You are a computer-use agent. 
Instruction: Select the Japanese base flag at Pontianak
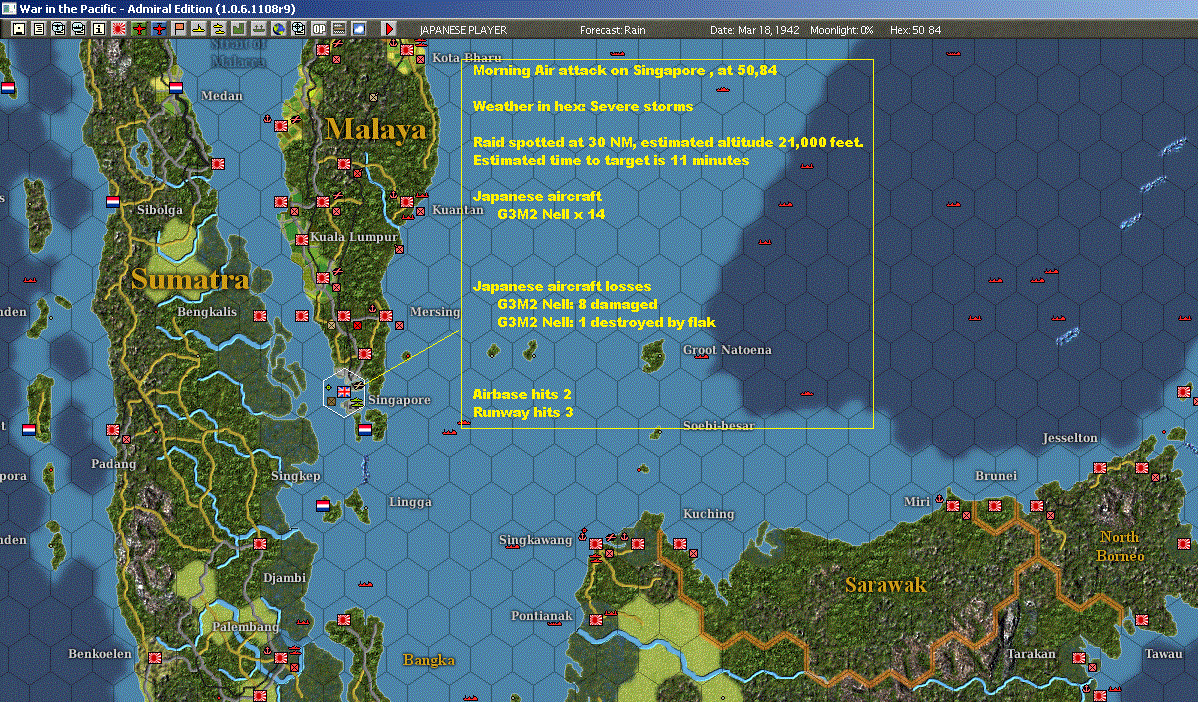pyautogui.click(x=596, y=620)
